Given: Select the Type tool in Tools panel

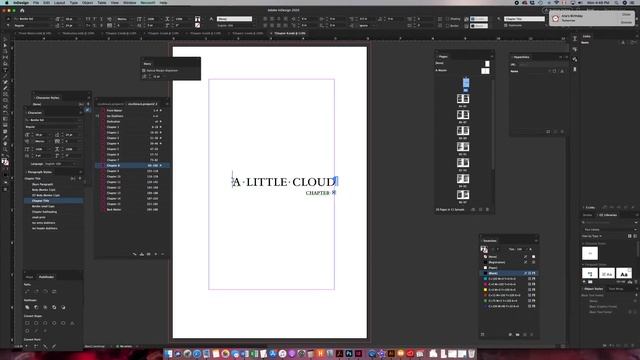Looking at the screenshot, I should (x=5, y=70).
